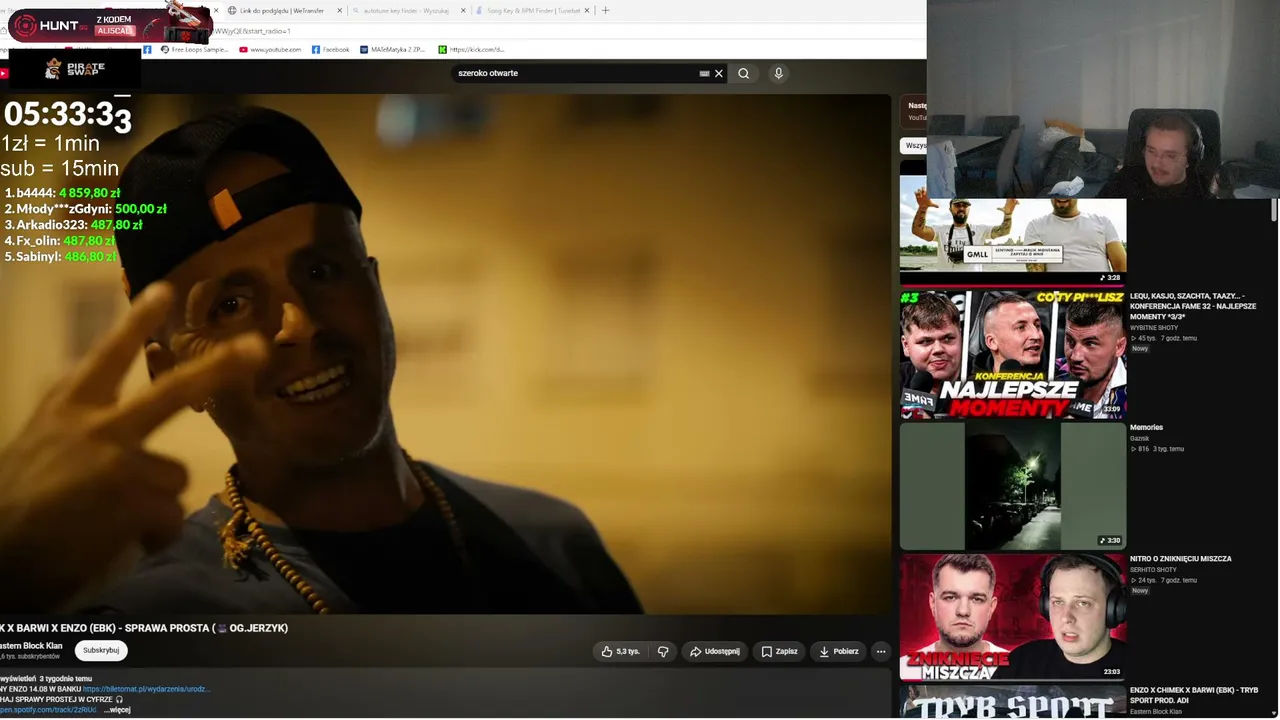The width and height of the screenshot is (1280, 720).
Task: Share the video via Udostępnij button
Action: click(x=714, y=651)
